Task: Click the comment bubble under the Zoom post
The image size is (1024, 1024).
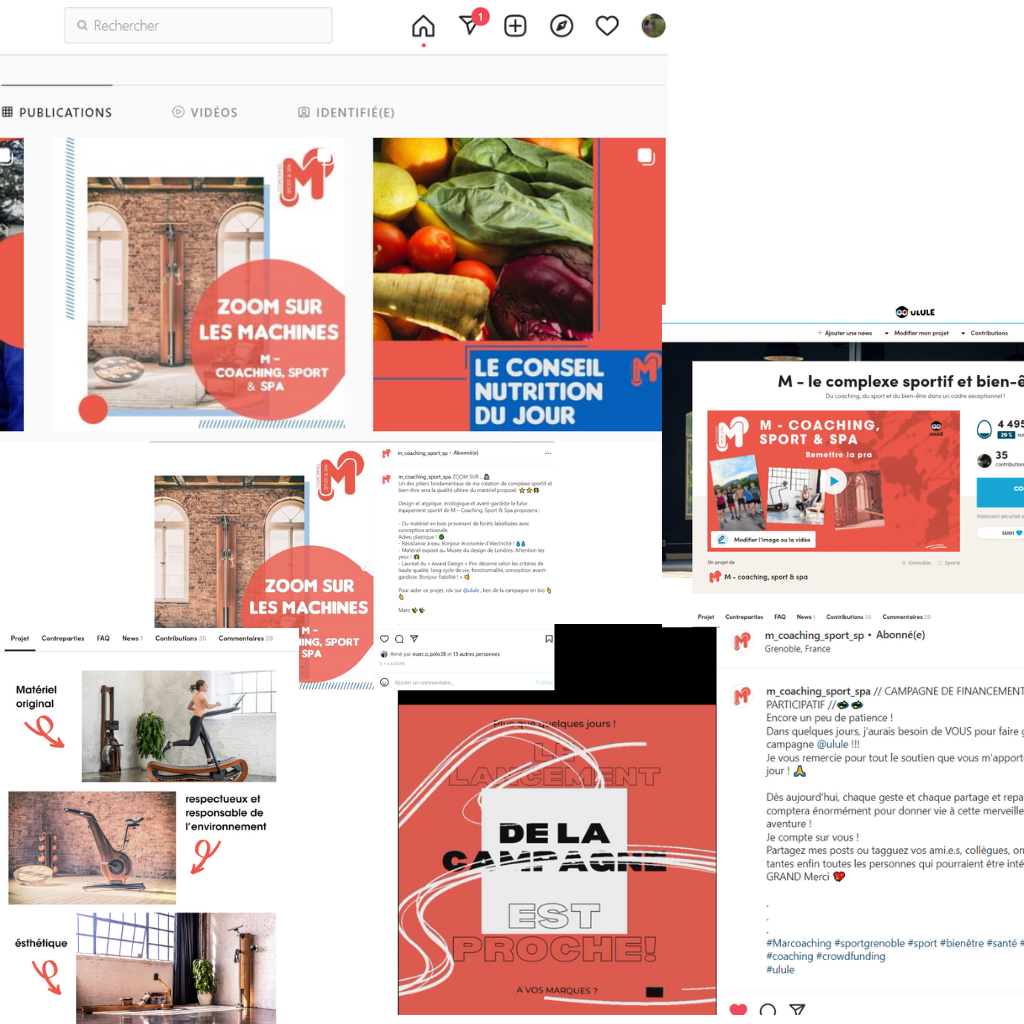Action: tap(399, 639)
